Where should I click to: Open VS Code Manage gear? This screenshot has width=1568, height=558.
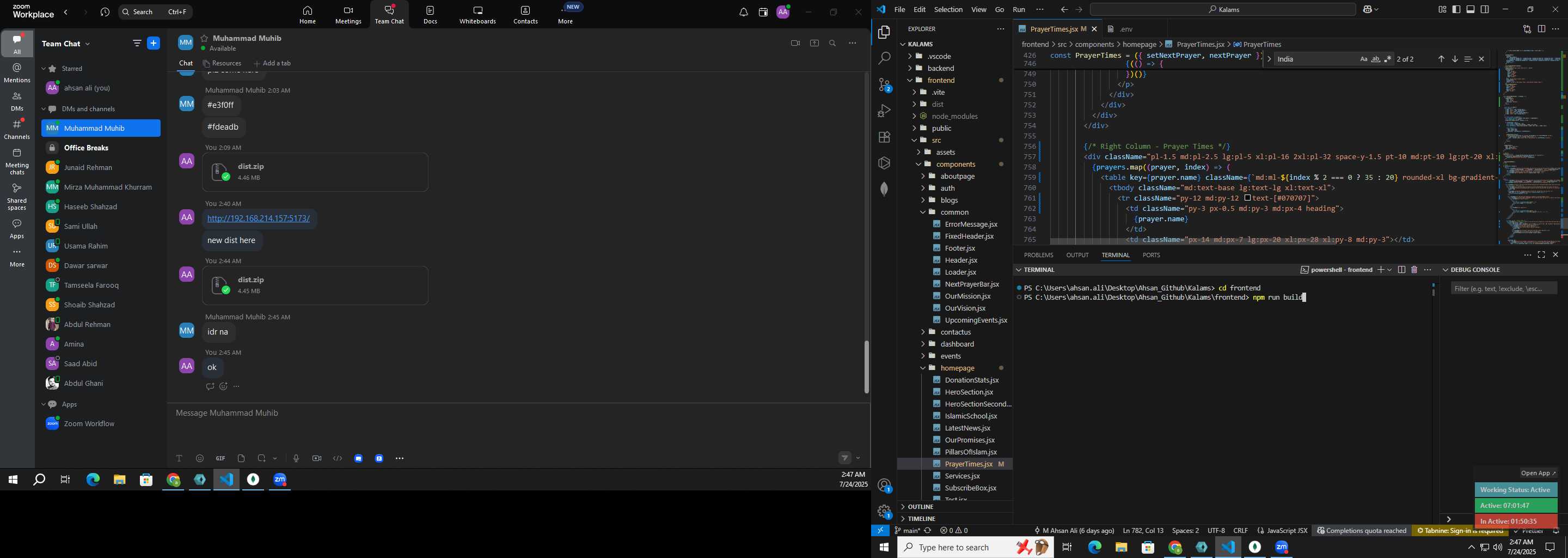(x=884, y=511)
